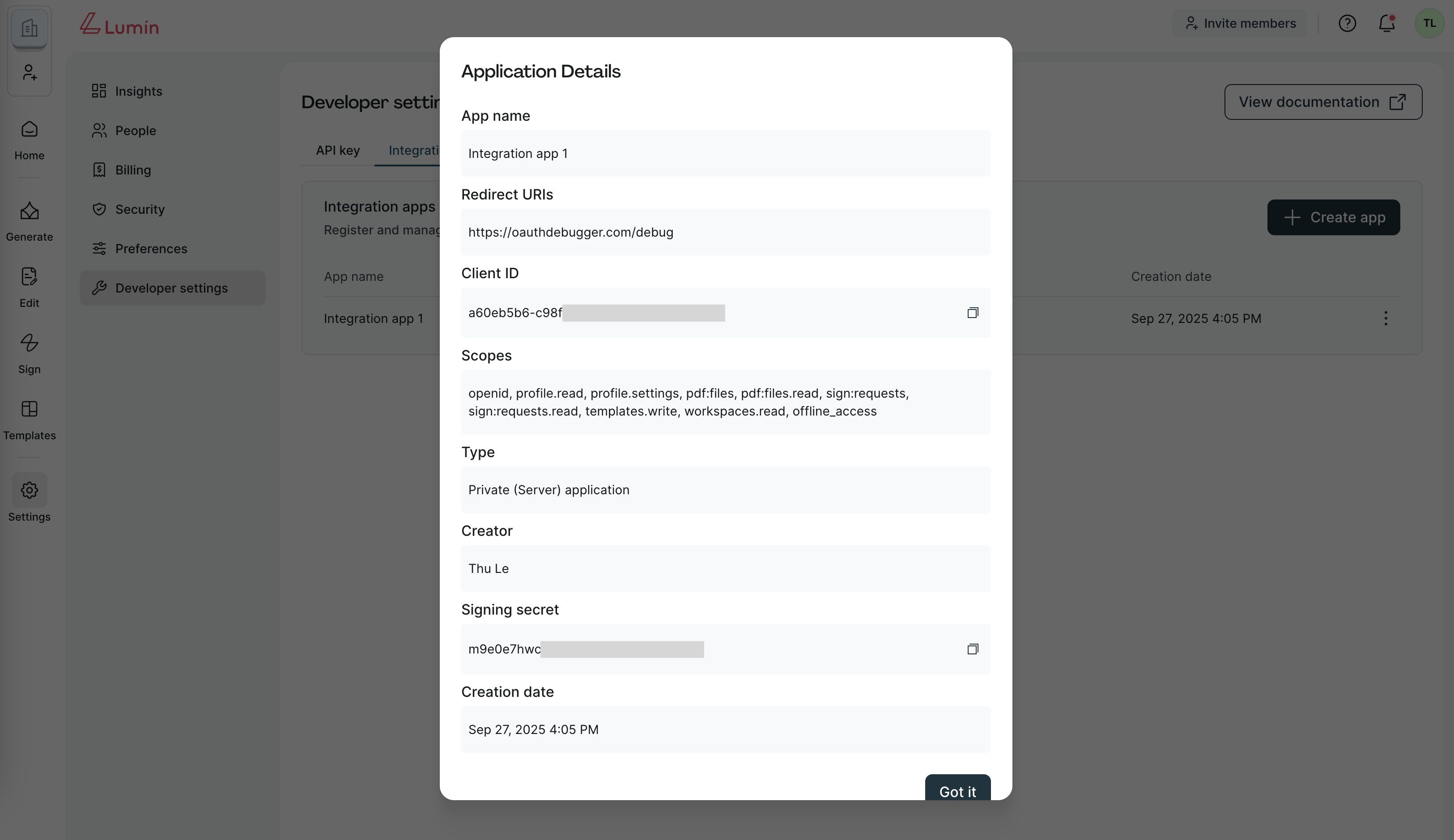Open Insights in settings menu
The height and width of the screenshot is (840, 1454).
[139, 91]
